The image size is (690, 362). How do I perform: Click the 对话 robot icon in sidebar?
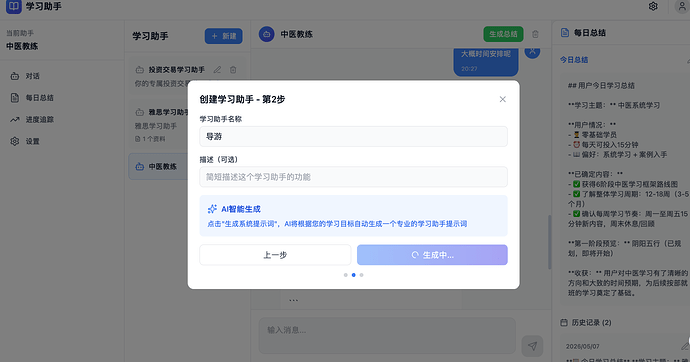[x=15, y=76]
